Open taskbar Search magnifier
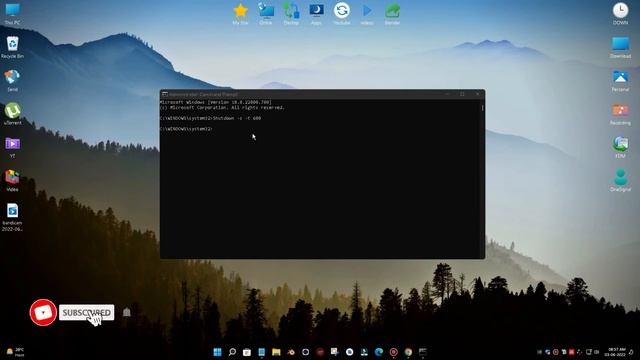 tap(232, 352)
